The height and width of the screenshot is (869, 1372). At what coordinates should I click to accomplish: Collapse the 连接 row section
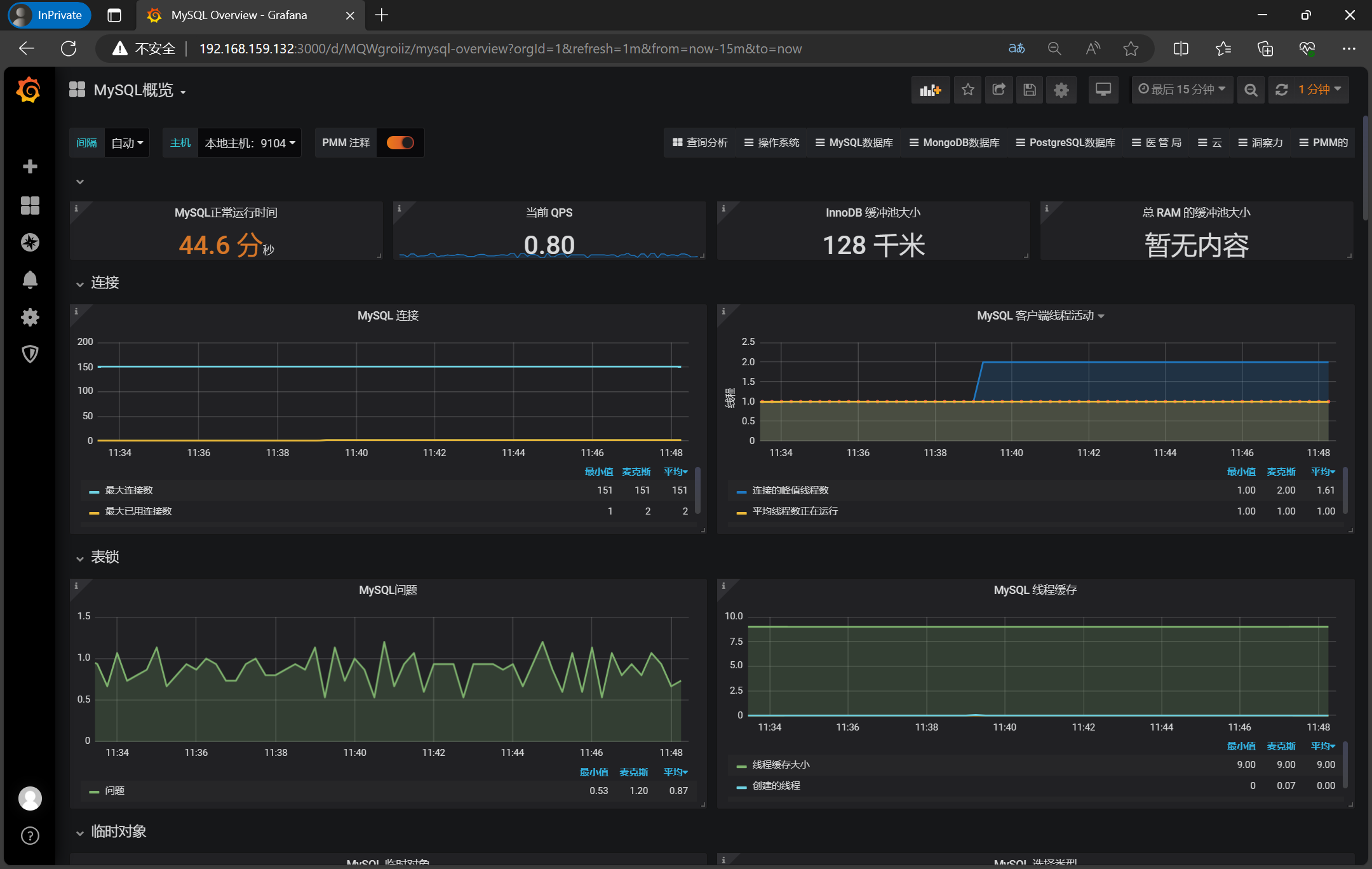(105, 283)
